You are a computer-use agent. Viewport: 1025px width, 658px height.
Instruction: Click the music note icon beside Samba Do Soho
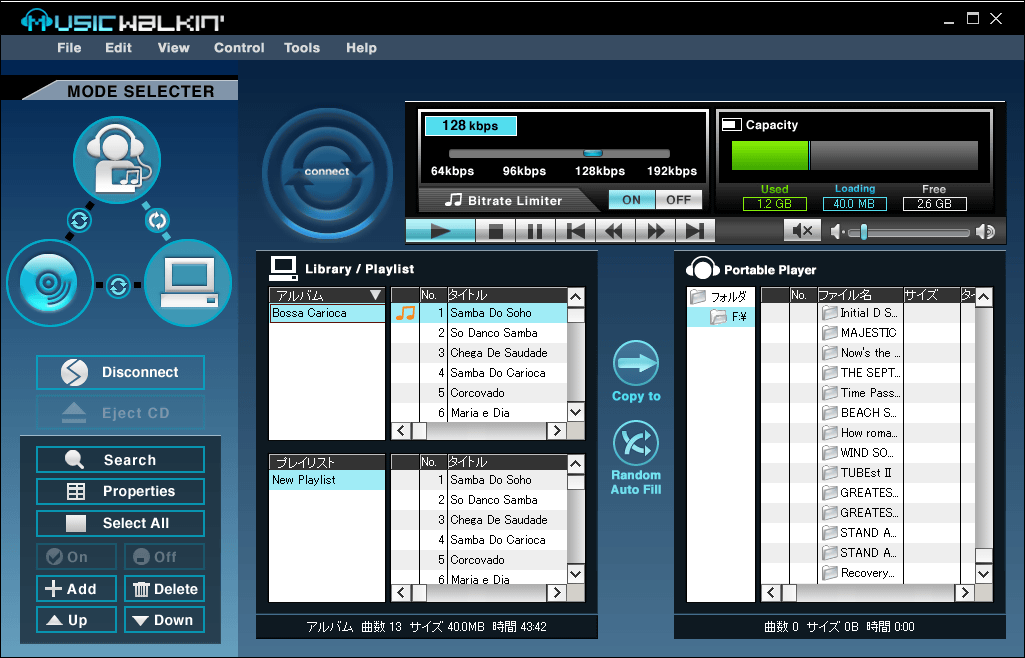pyautogui.click(x=405, y=313)
